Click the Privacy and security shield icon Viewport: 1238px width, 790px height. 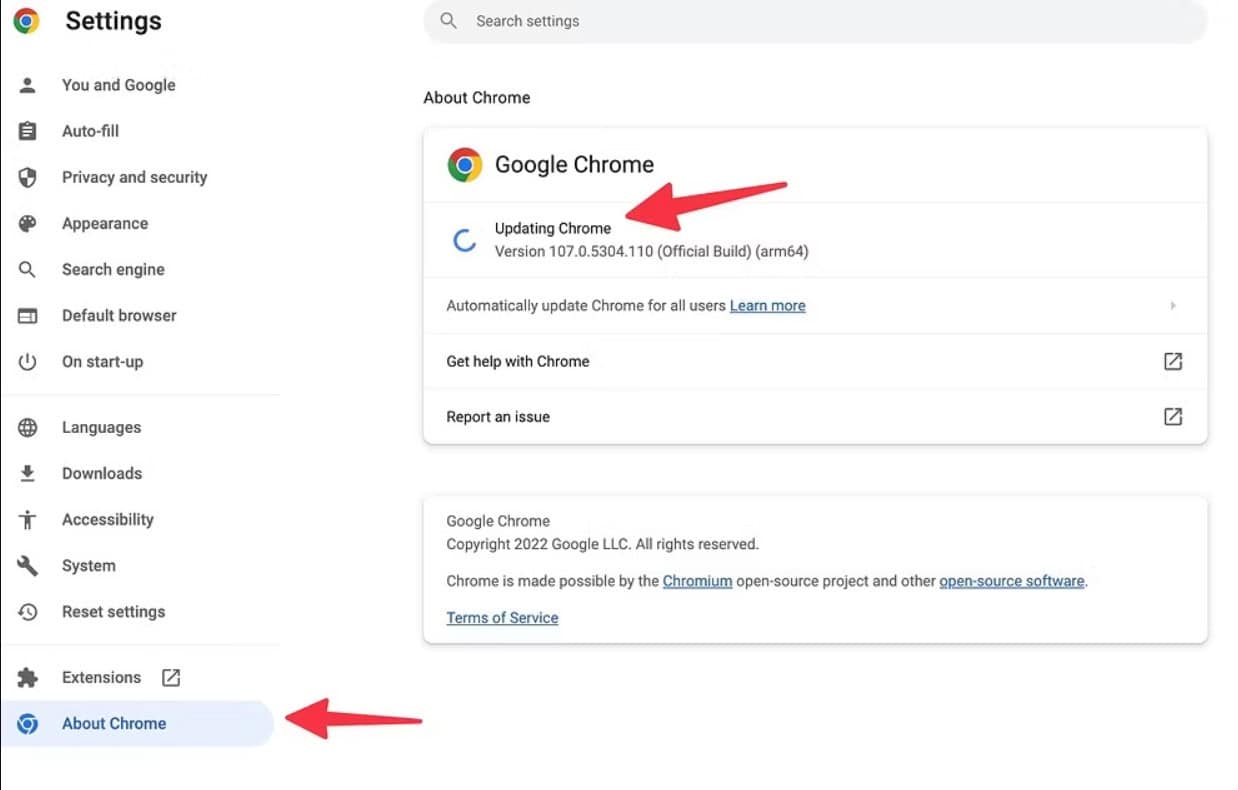coord(28,177)
